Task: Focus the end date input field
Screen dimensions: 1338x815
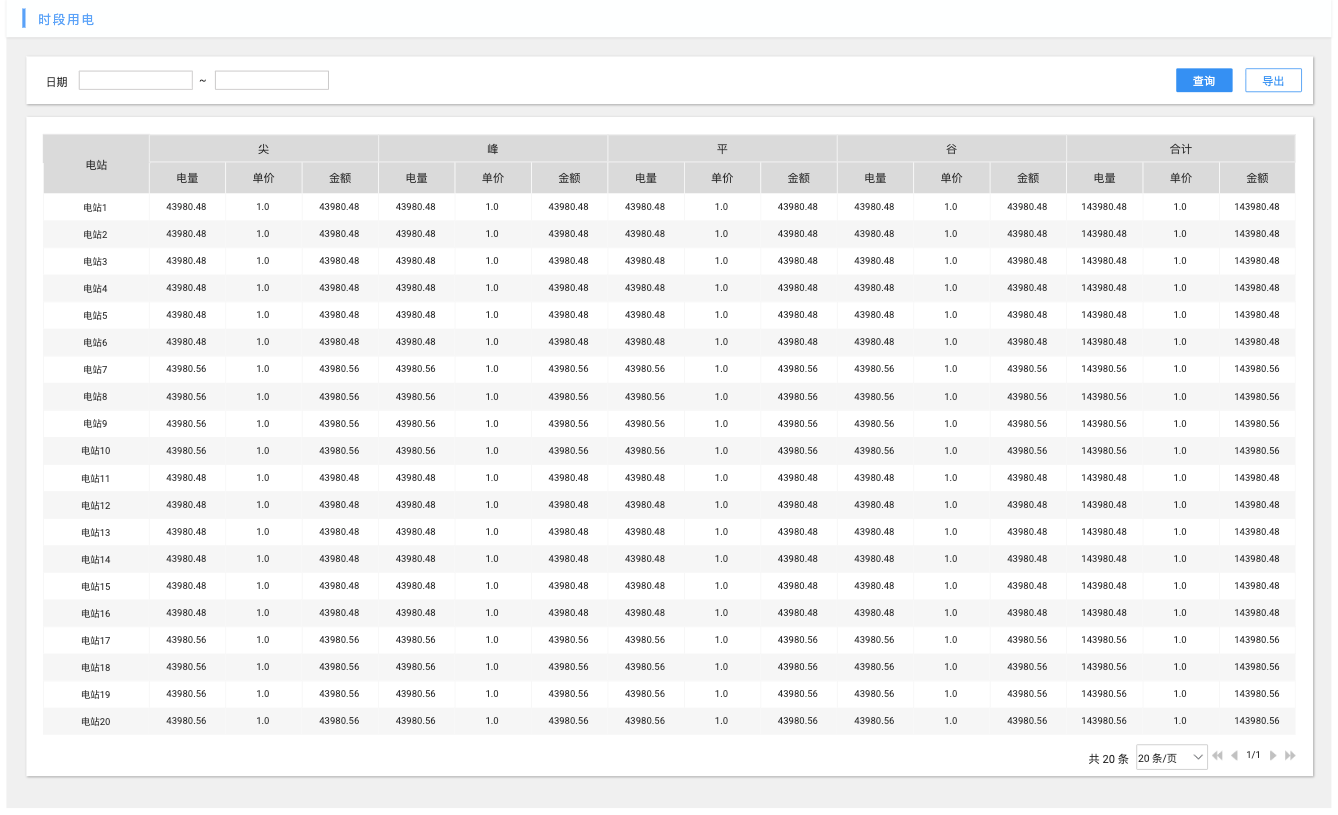Action: point(272,80)
